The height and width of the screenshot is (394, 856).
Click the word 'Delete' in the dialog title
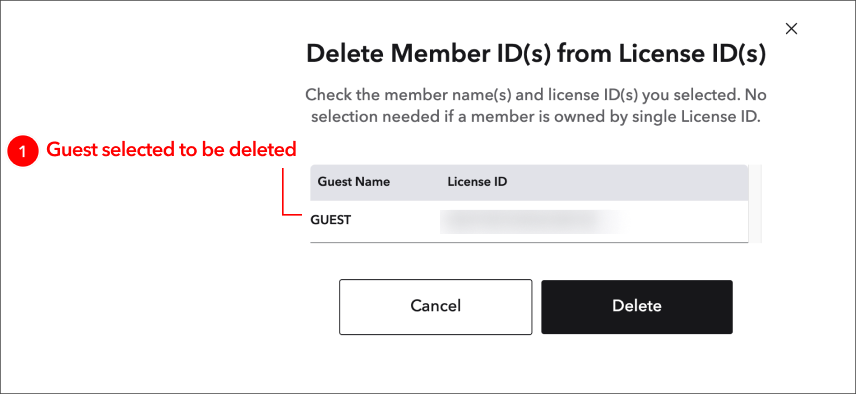click(345, 55)
